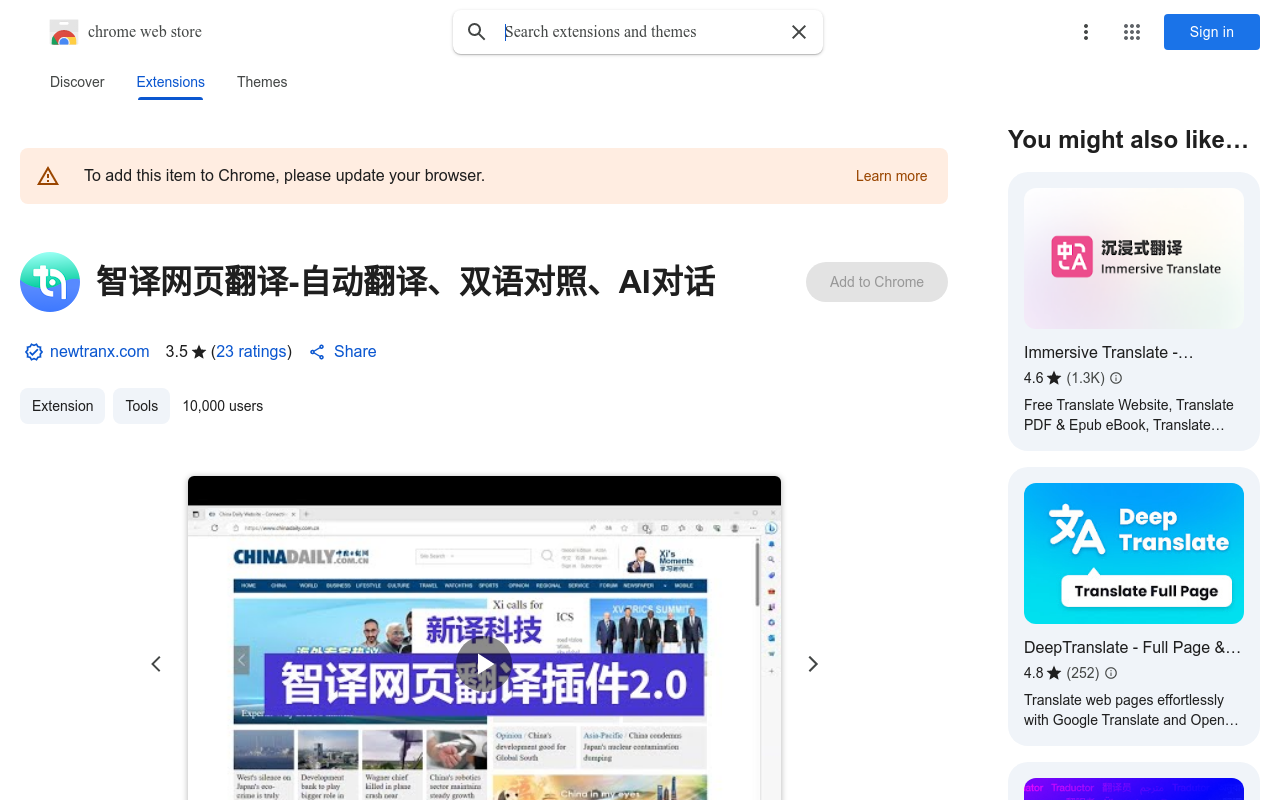
Task: Click the star beside the 3.5 rating
Action: coord(199,352)
